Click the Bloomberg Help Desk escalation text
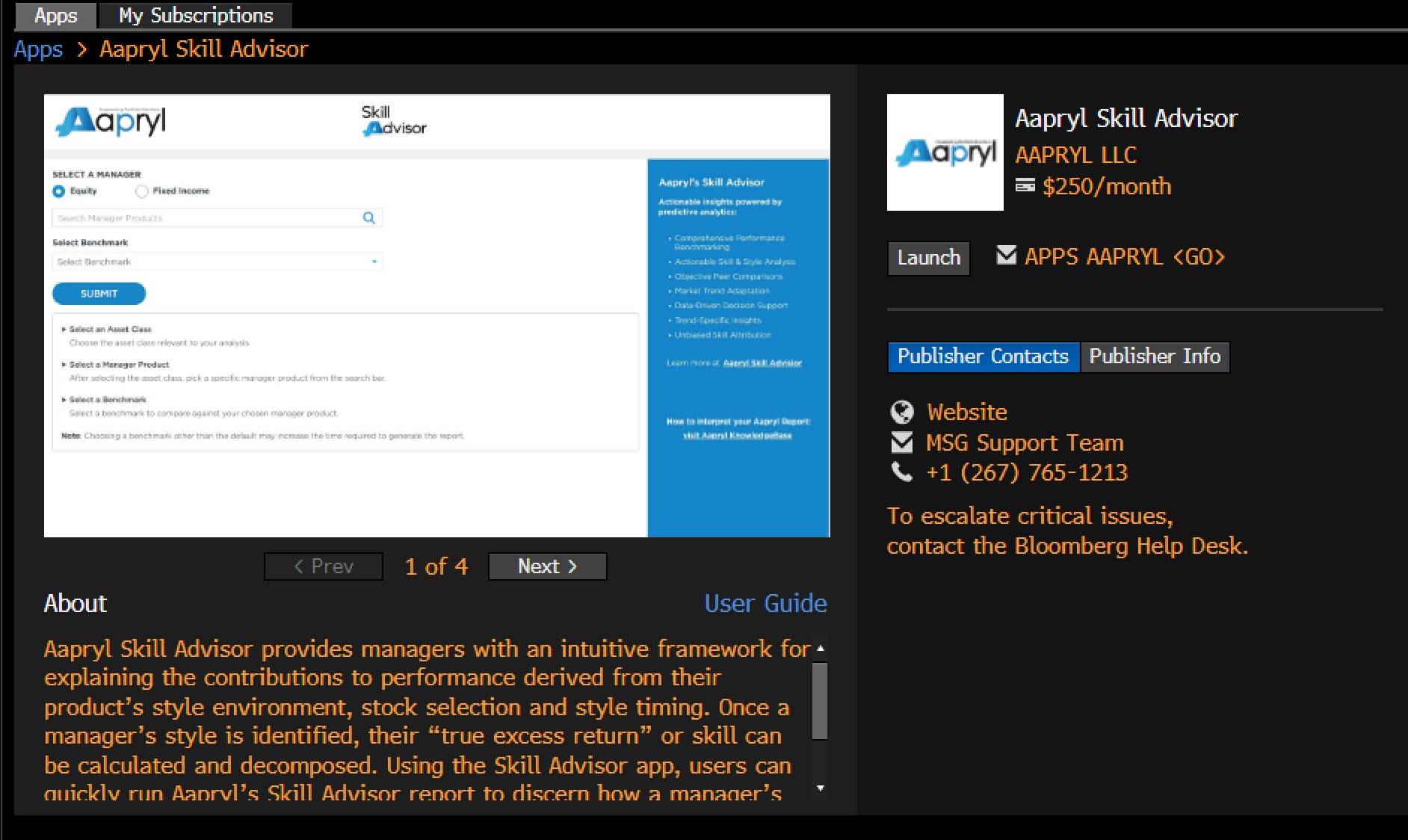This screenshot has height=840, width=1408. pos(1067,531)
